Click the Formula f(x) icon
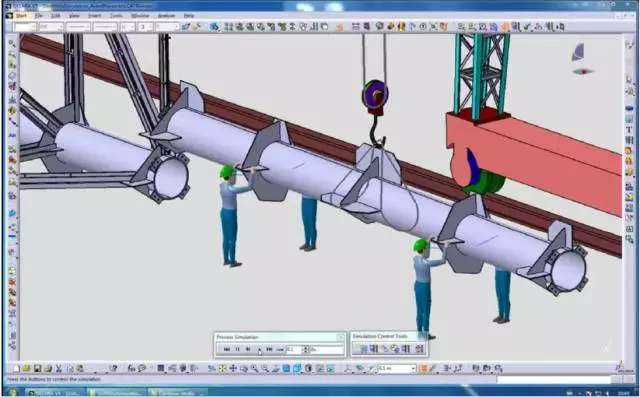The image size is (640, 397). pos(131,368)
